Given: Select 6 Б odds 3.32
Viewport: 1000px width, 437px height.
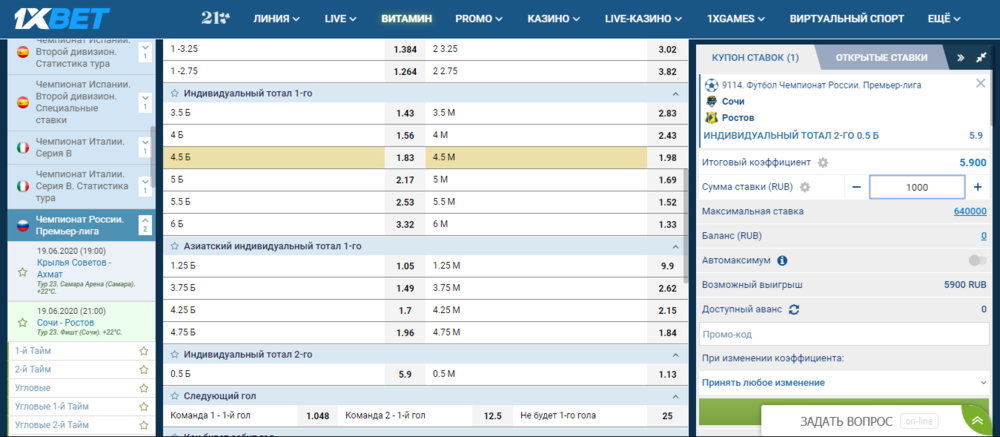Looking at the screenshot, I should pyautogui.click(x=405, y=224).
